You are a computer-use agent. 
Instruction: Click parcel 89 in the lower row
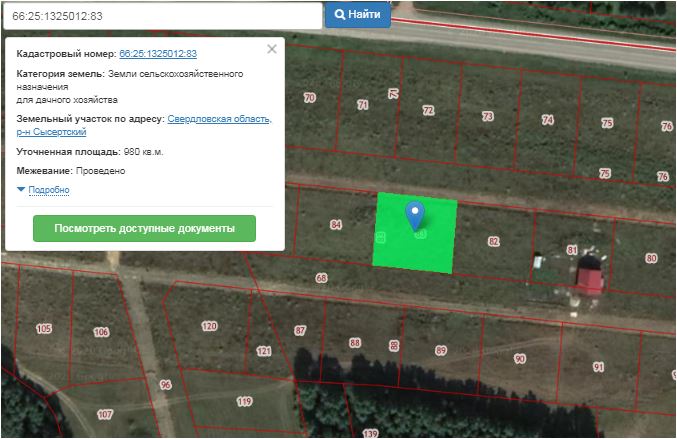(x=441, y=350)
